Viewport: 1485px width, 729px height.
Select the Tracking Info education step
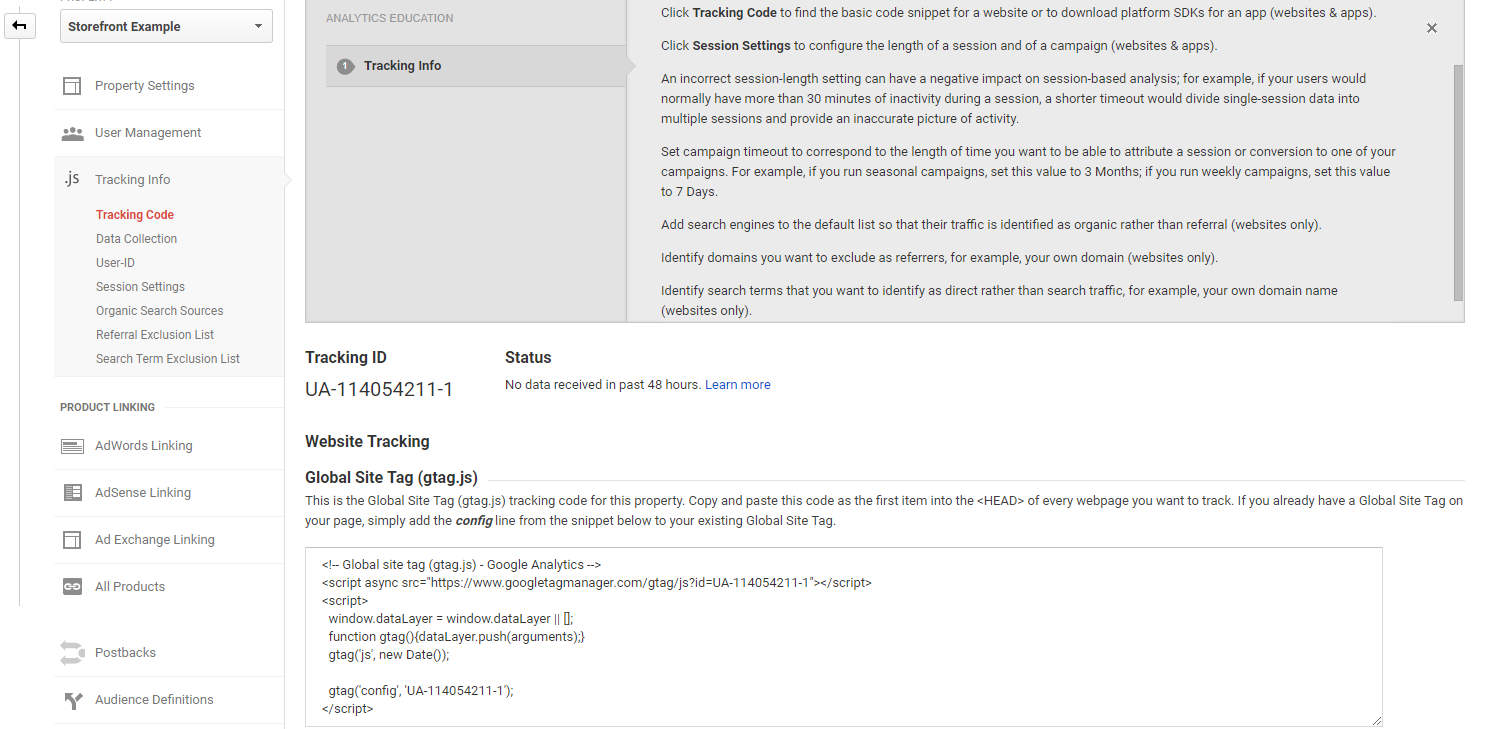point(476,66)
